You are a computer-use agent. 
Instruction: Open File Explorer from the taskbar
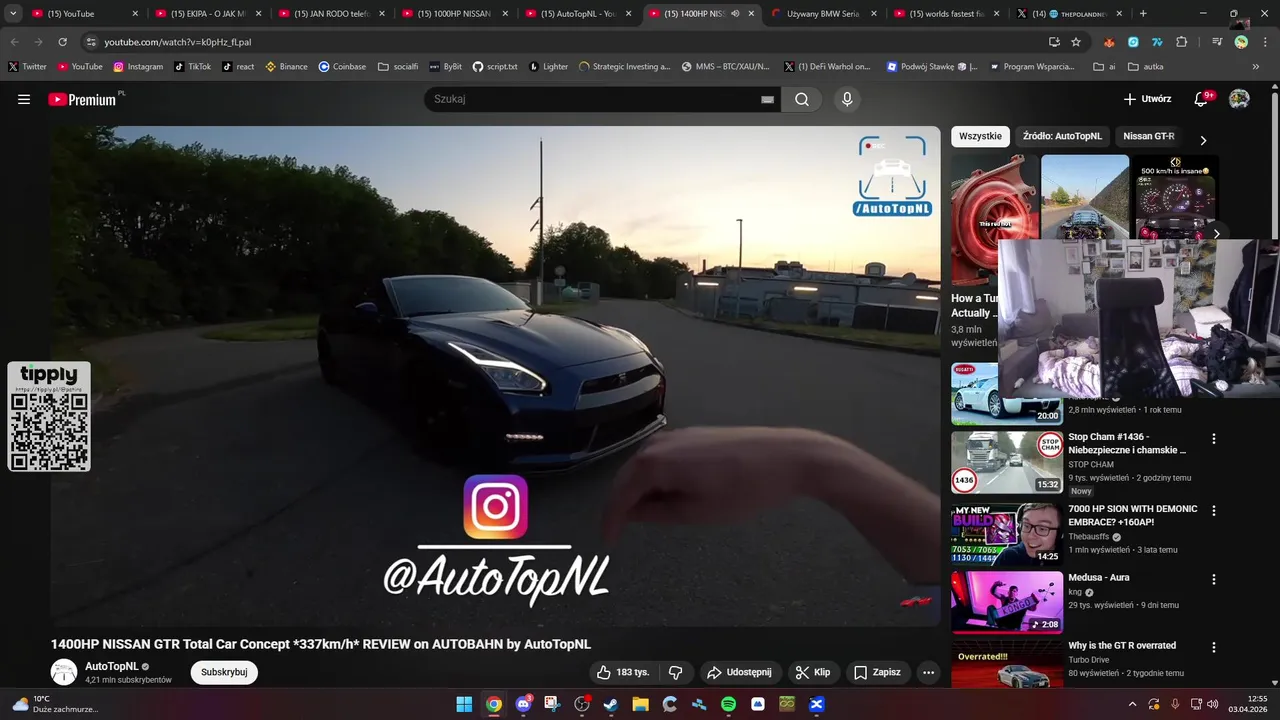(x=640, y=704)
